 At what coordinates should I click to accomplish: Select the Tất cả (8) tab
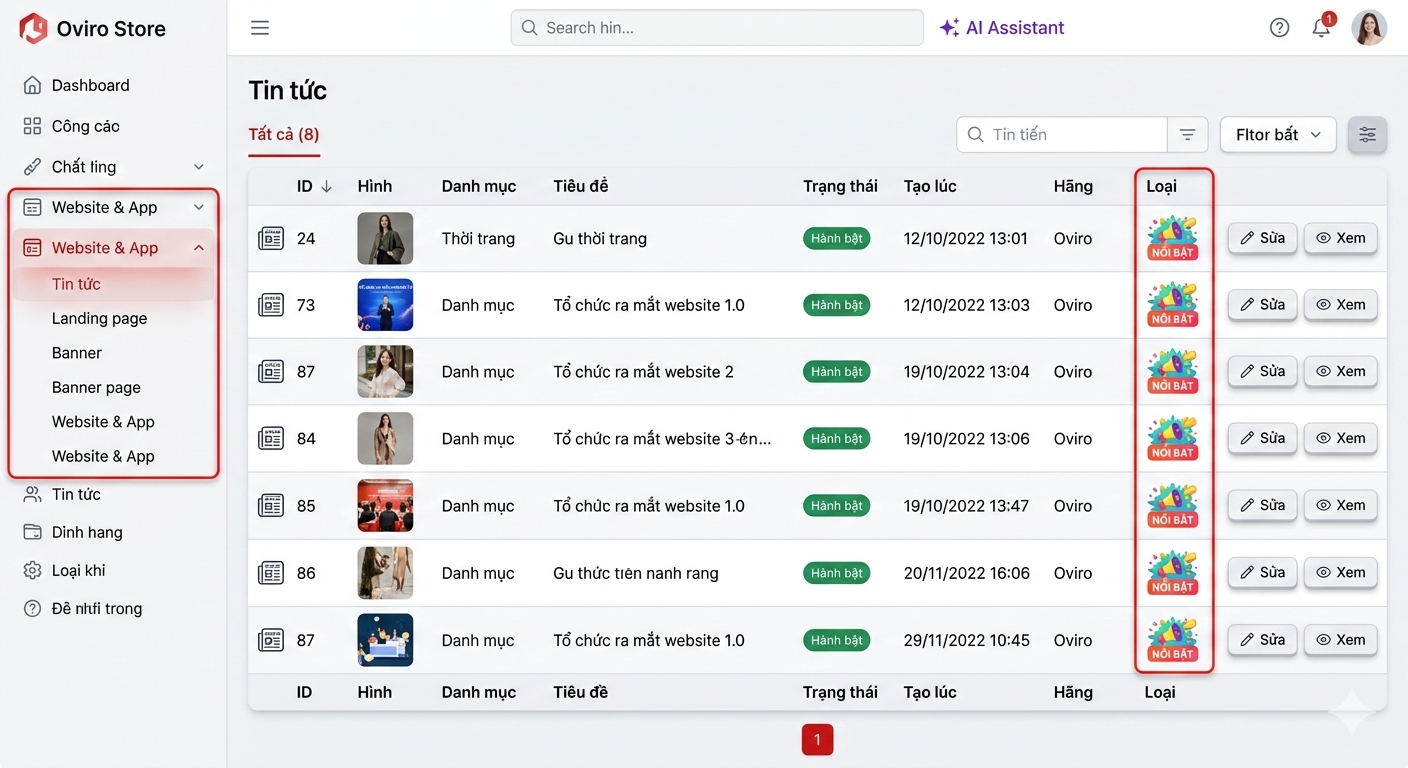(284, 135)
